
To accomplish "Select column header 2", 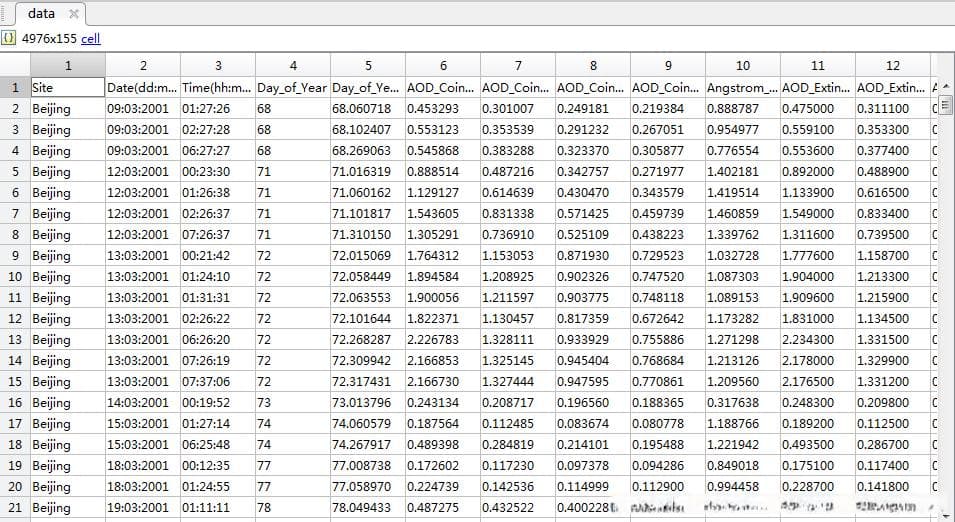I will 143,65.
